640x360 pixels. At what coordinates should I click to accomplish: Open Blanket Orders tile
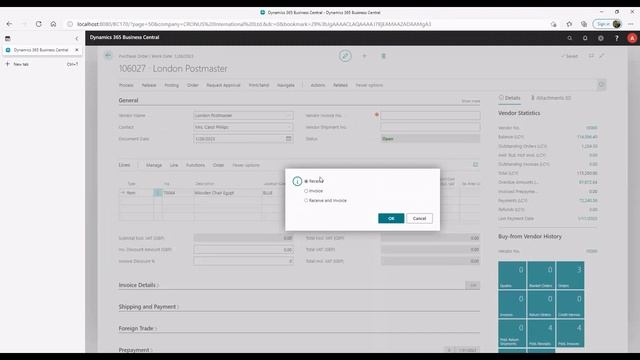(x=541, y=276)
